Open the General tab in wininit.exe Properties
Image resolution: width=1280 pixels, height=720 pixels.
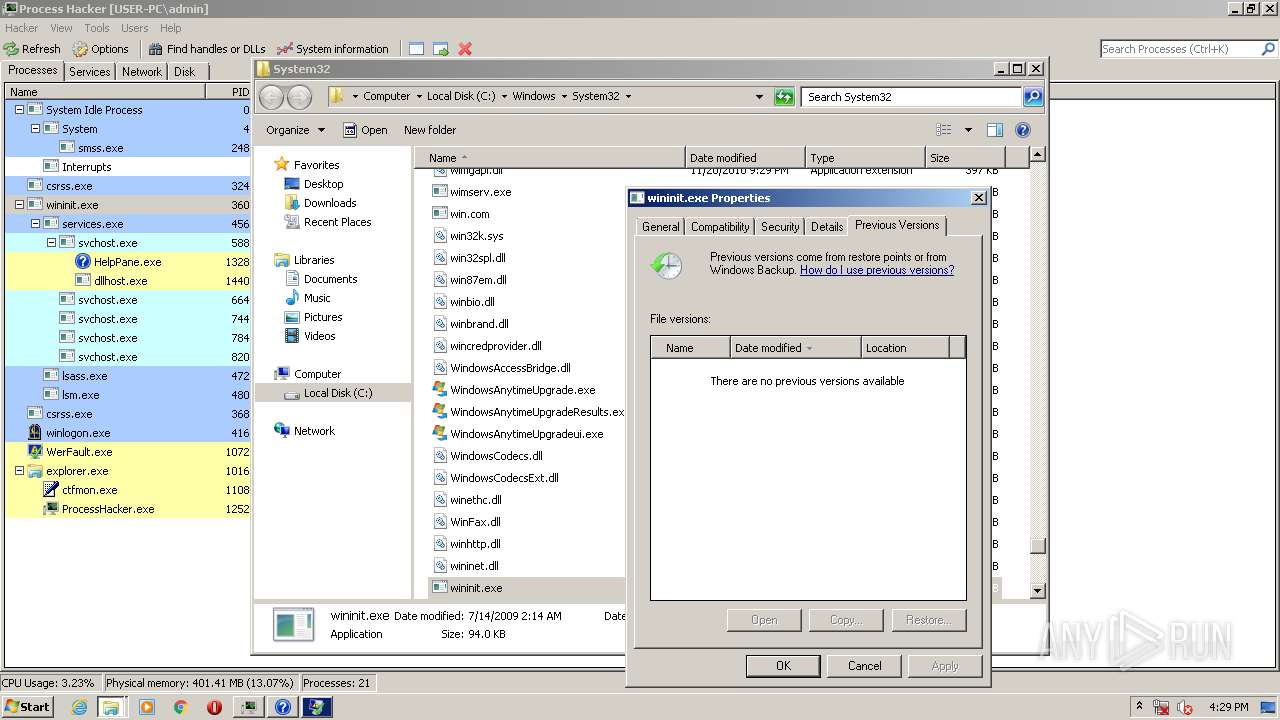pyautogui.click(x=660, y=227)
